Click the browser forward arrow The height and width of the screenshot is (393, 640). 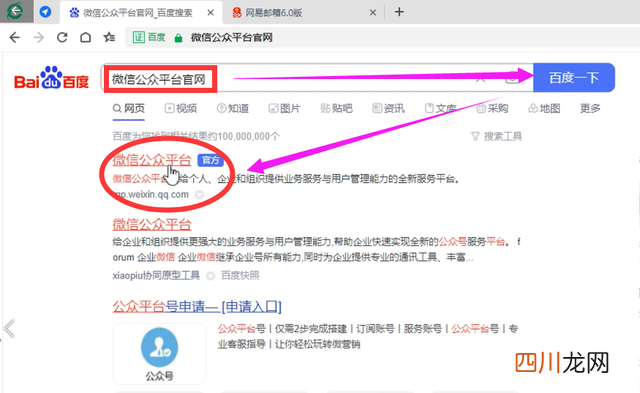38,38
